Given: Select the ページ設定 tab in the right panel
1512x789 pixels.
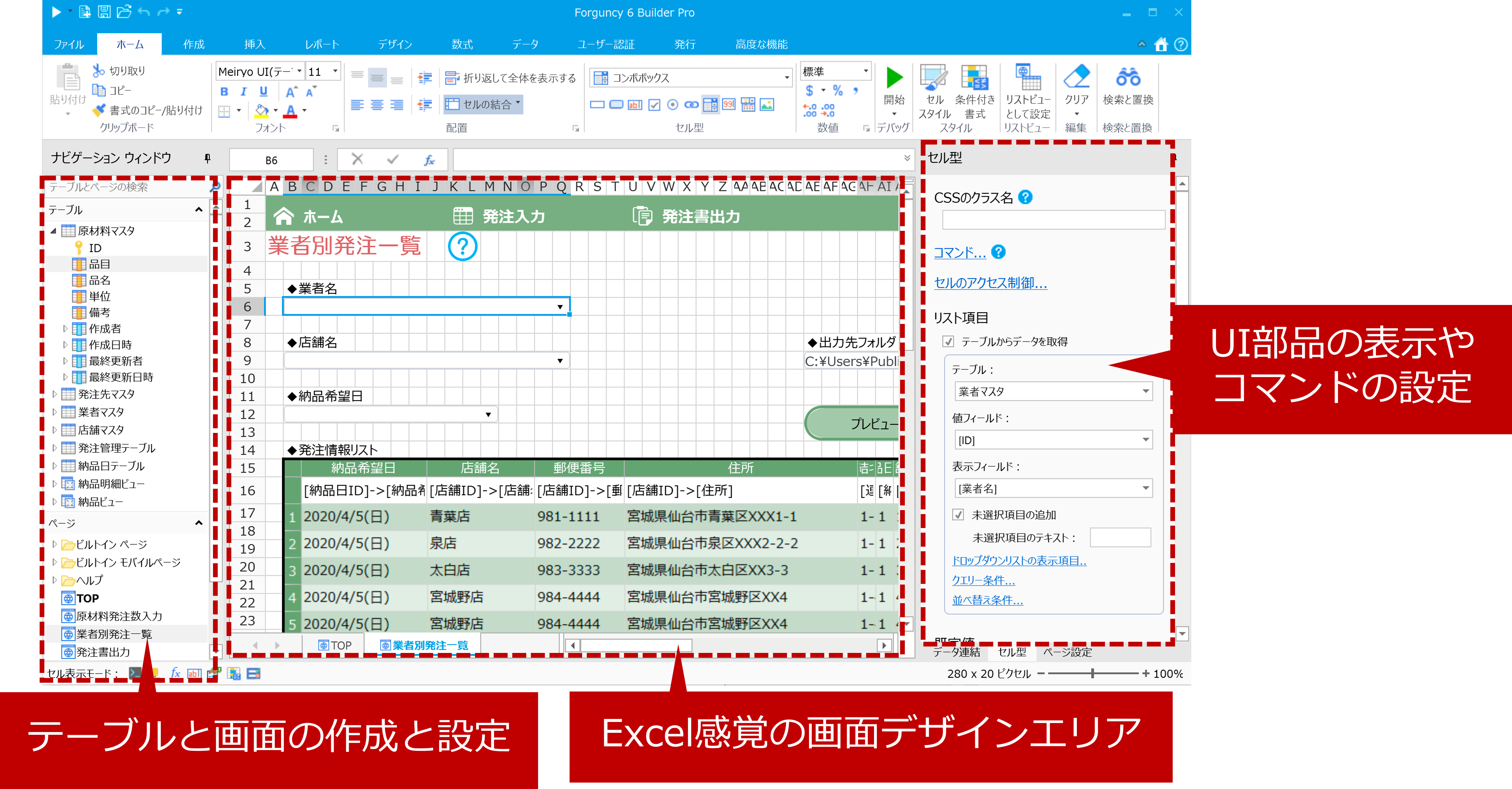Looking at the screenshot, I should [x=1067, y=652].
